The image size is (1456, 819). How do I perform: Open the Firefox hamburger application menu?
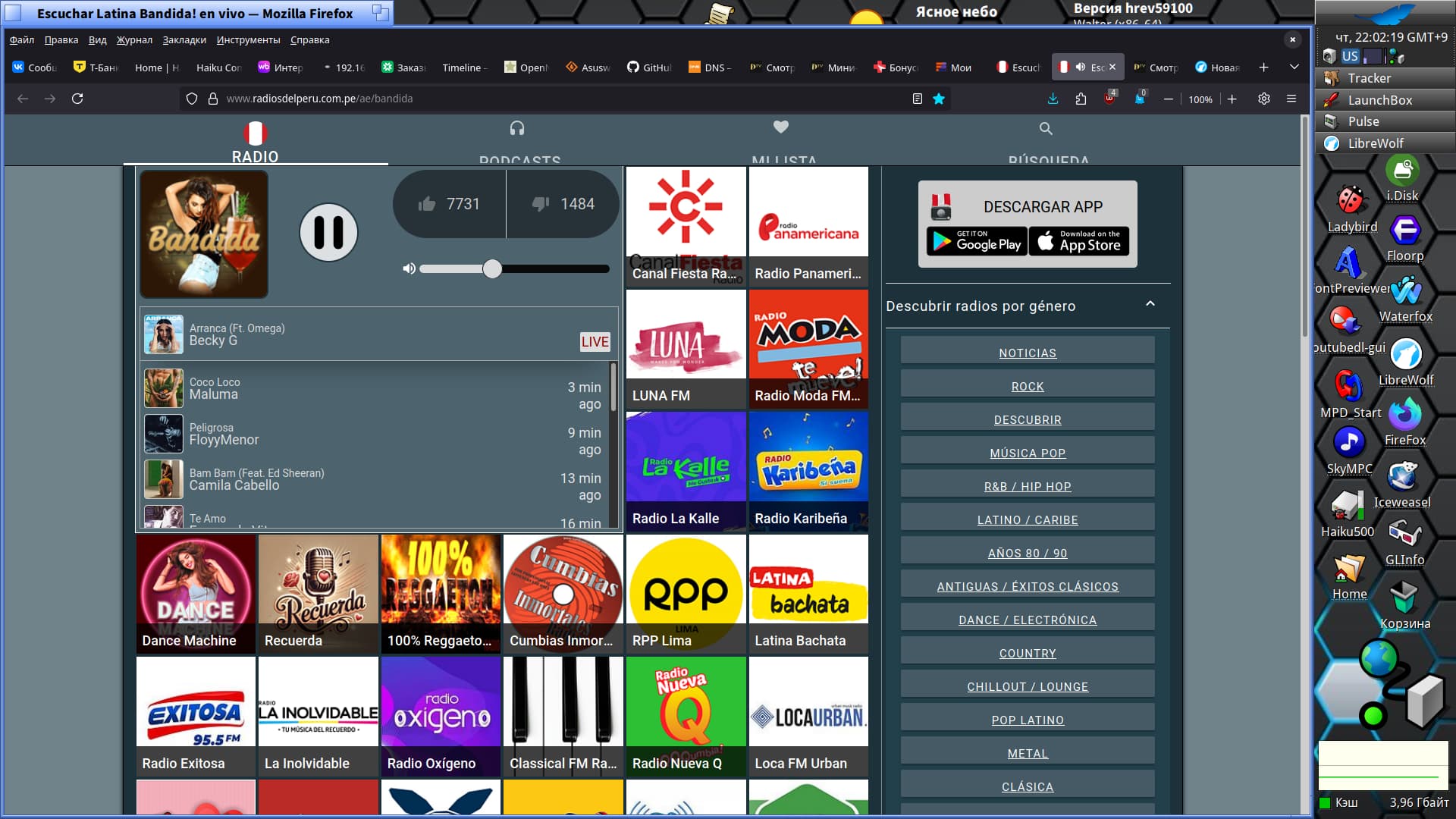(1291, 99)
